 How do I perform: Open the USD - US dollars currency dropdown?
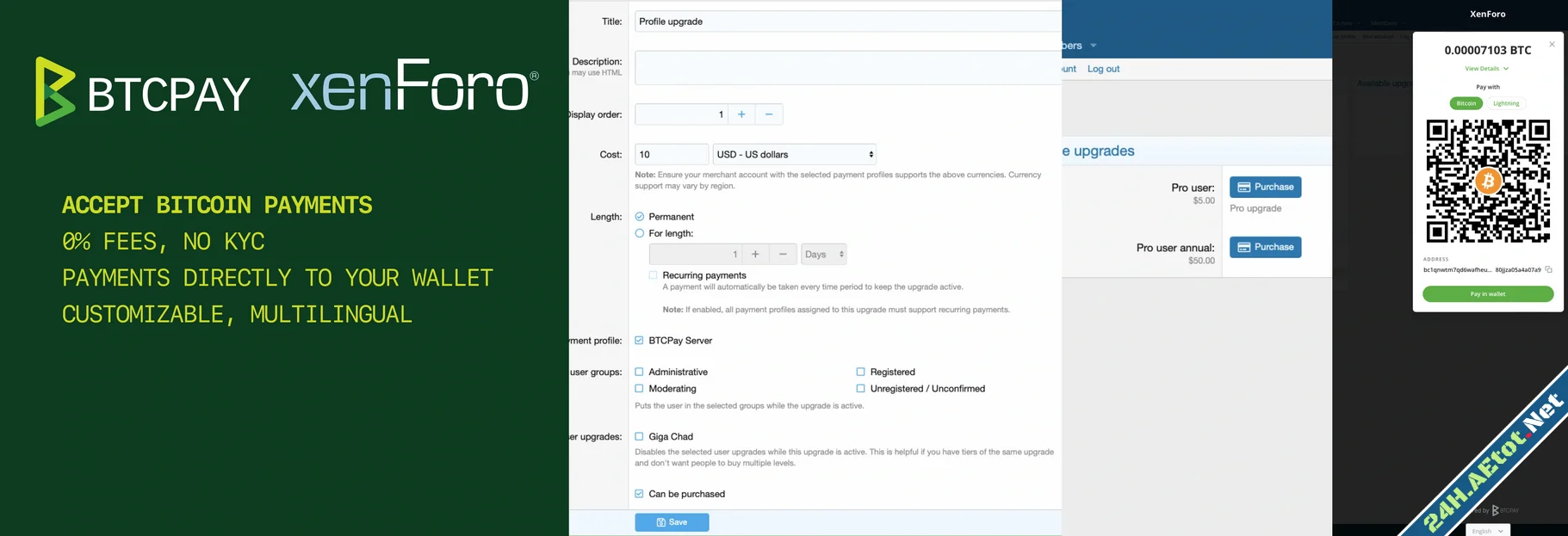(795, 155)
